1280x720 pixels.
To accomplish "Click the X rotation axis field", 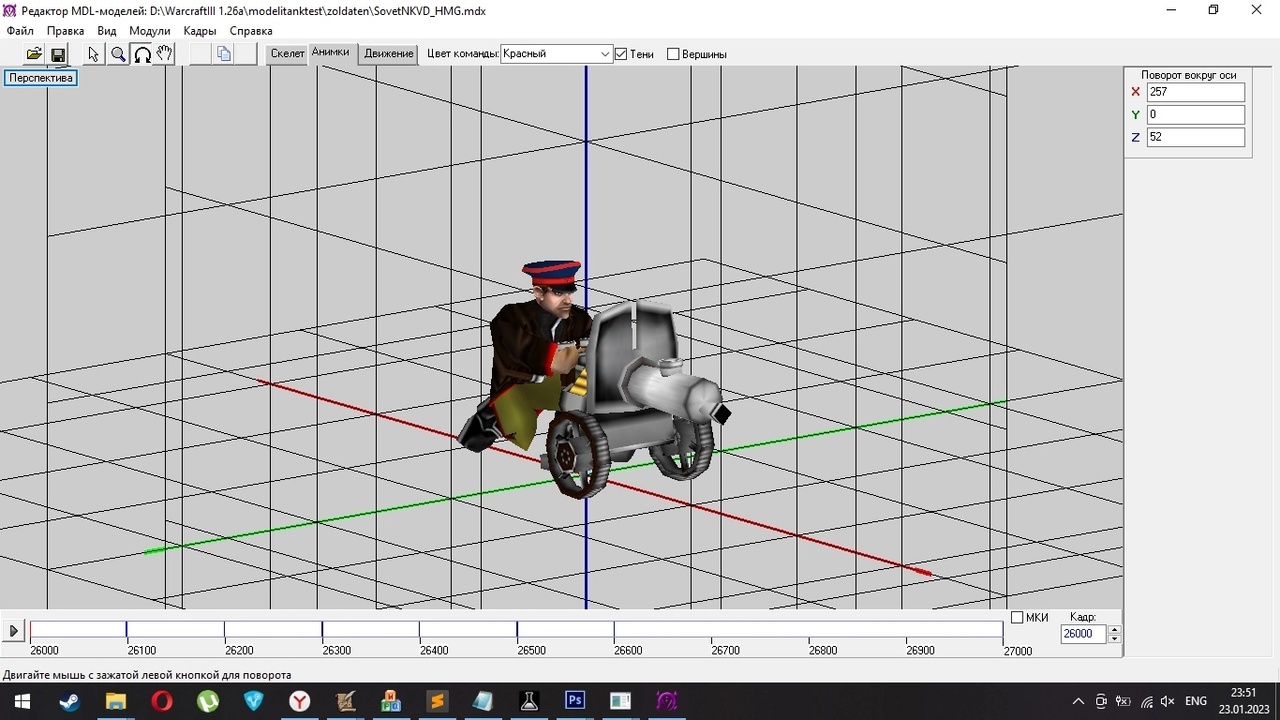I will pos(1196,92).
